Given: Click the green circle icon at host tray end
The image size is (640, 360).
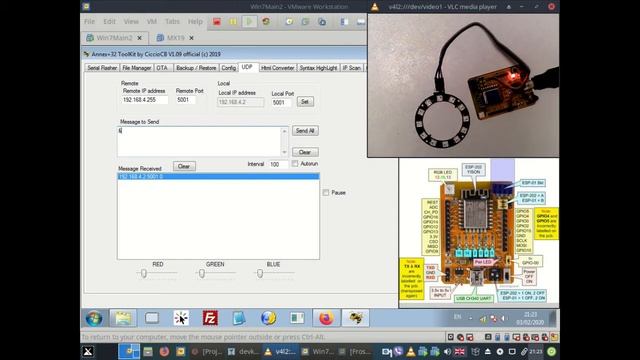Looking at the screenshot, I should click(x=551, y=351).
